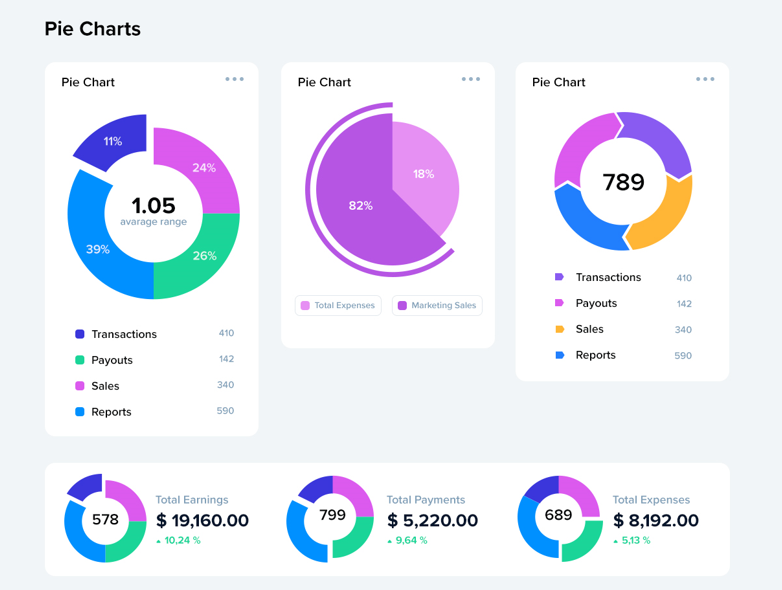
Task: Click the green Payouts legend swatch in first card
Action: 80,360
